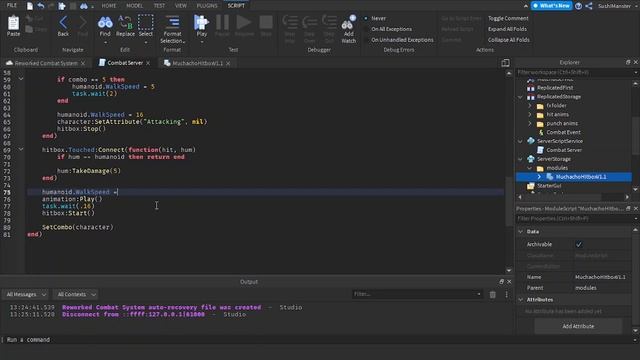The width and height of the screenshot is (640, 360).
Task: Open the All Messages dropdown
Action: coord(26,294)
